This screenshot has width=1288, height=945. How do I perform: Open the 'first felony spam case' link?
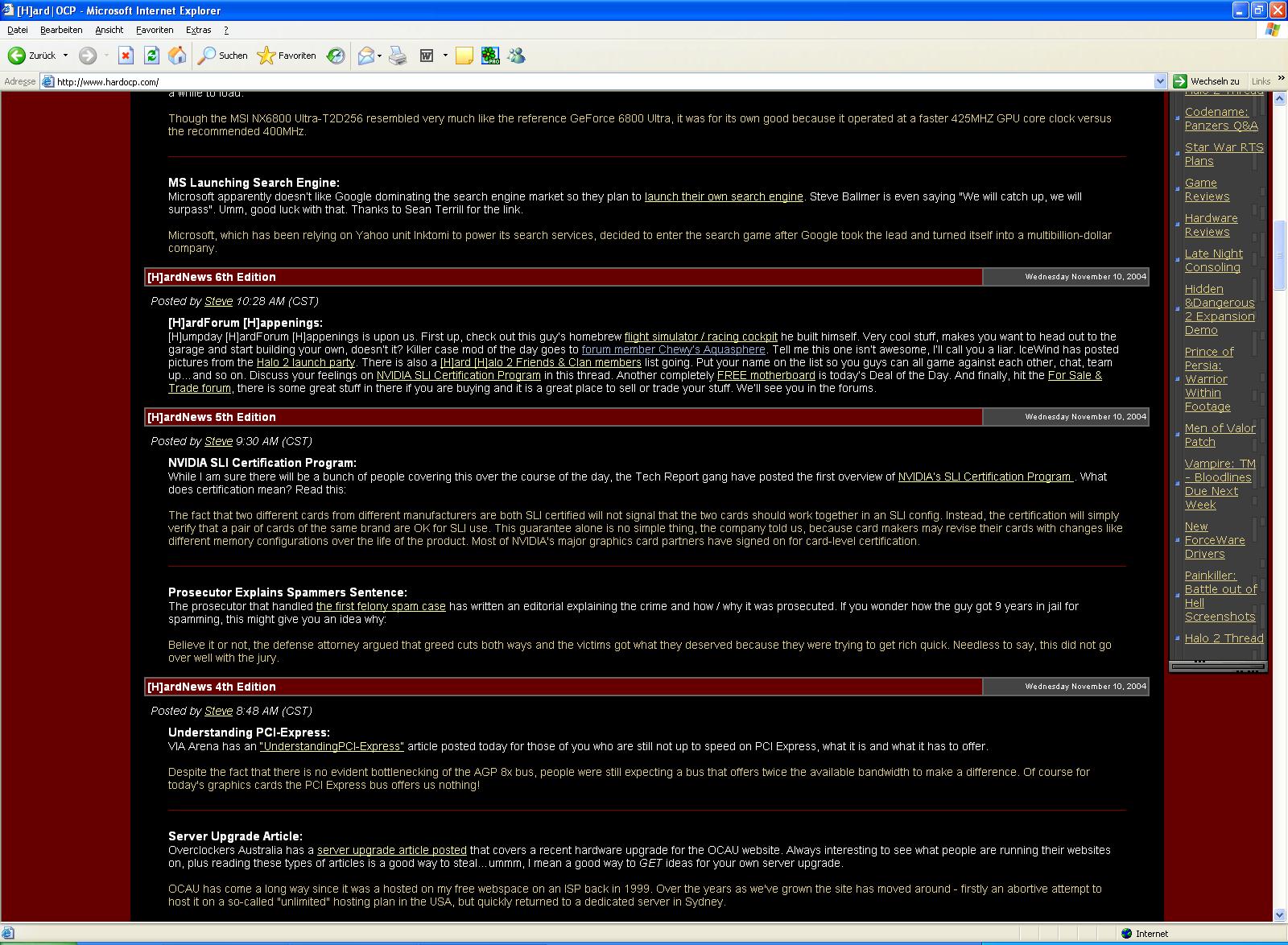(x=381, y=606)
